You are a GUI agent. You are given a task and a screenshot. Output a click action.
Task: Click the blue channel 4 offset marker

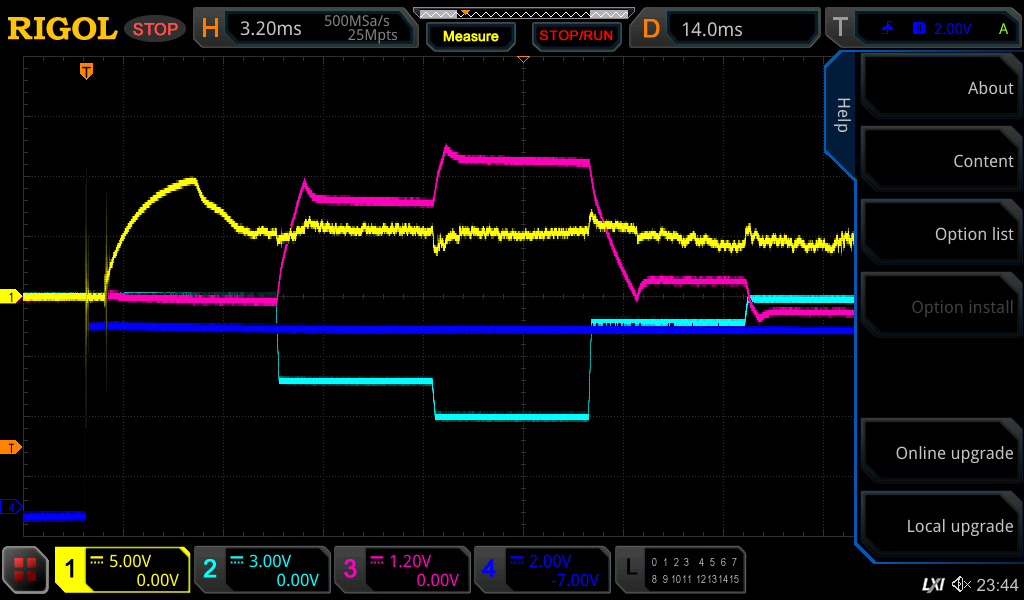click(x=12, y=508)
